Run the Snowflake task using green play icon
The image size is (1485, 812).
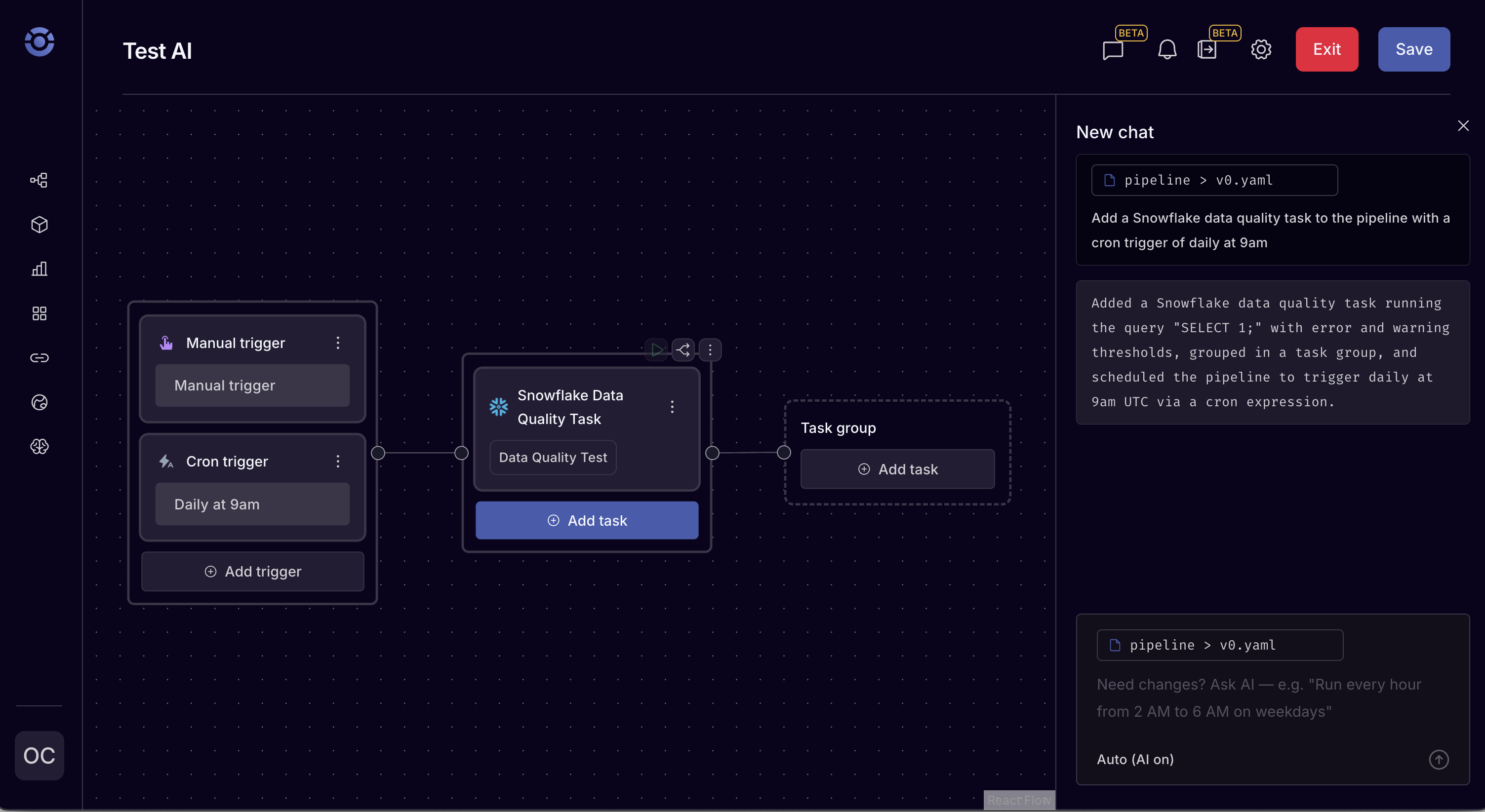(657, 350)
